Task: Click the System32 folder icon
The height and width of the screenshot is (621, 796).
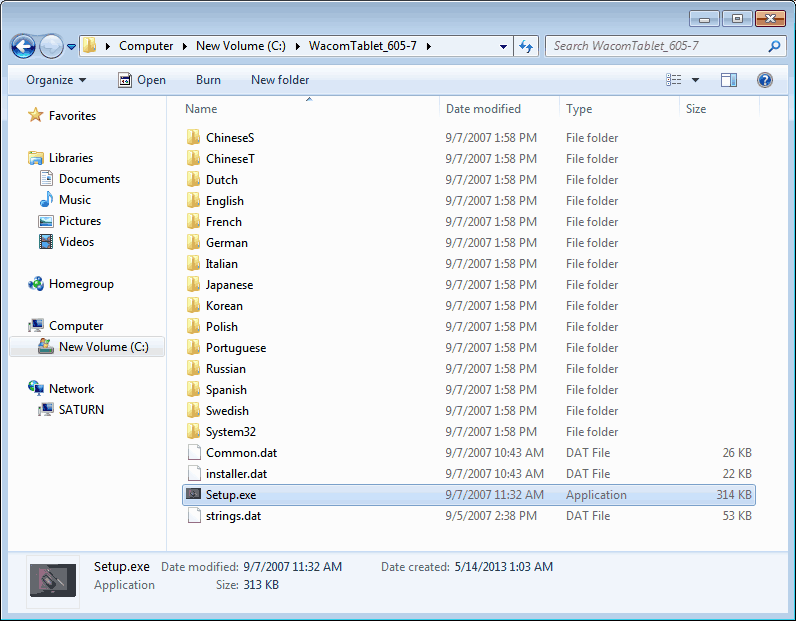Action: (193, 431)
